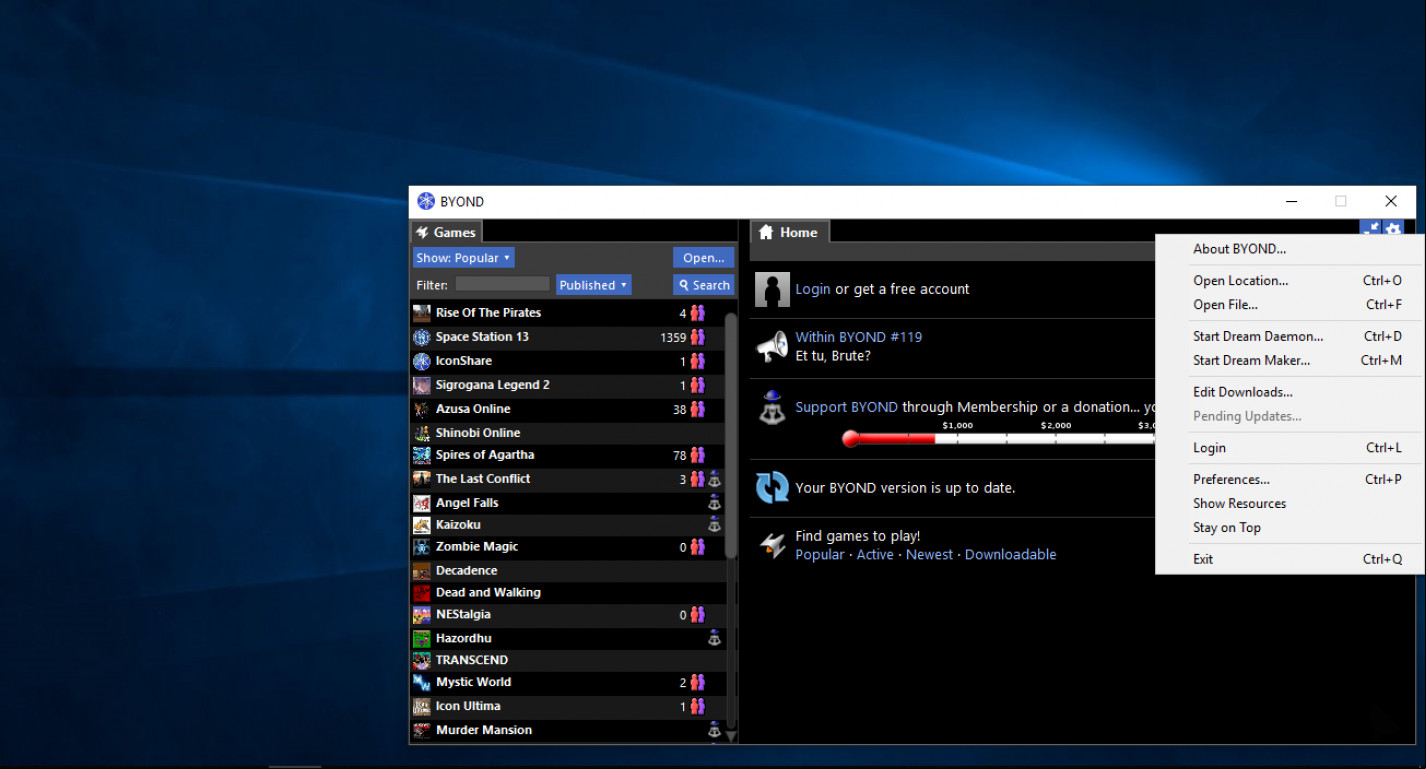Click the Spires of Agartha game icon
This screenshot has height=769, width=1426.
(422, 455)
